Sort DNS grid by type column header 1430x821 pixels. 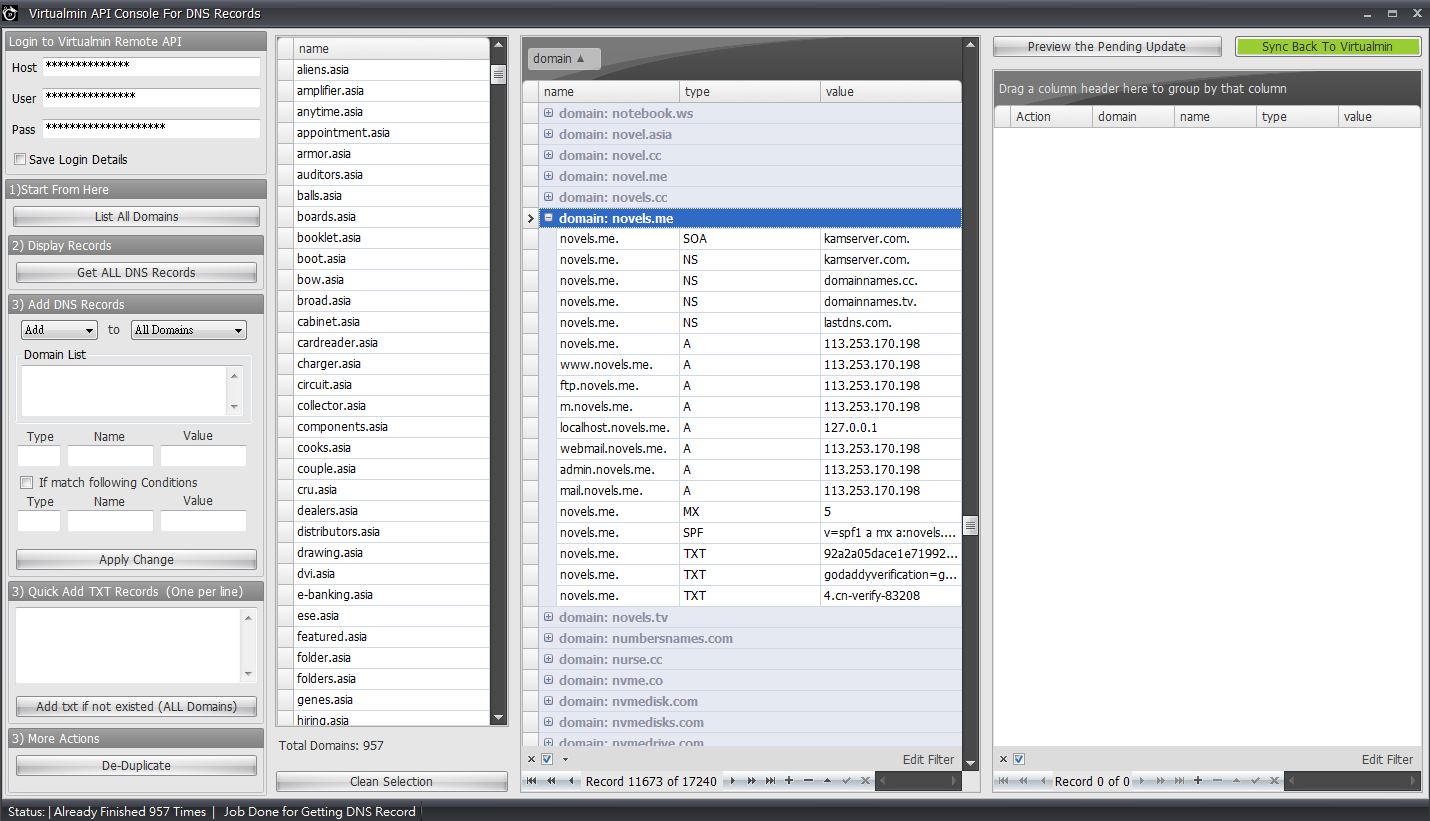pyautogui.click(x=750, y=91)
